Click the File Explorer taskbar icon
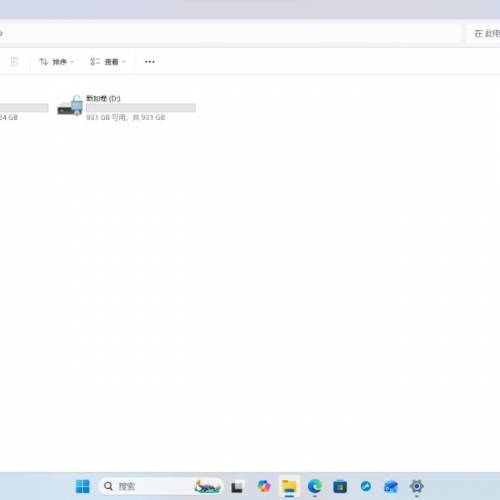 point(289,486)
